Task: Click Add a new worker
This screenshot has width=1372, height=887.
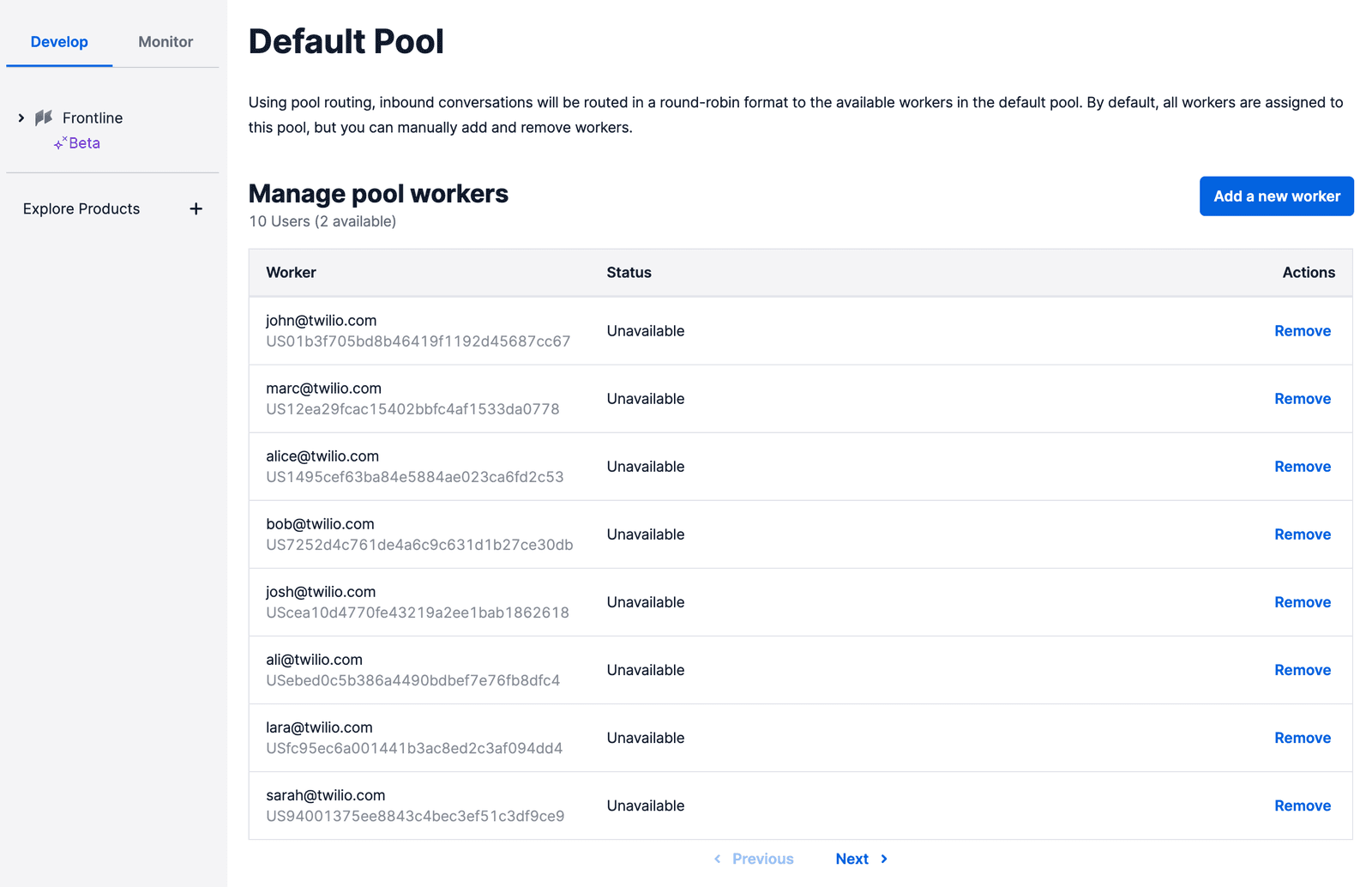Action: [x=1276, y=196]
